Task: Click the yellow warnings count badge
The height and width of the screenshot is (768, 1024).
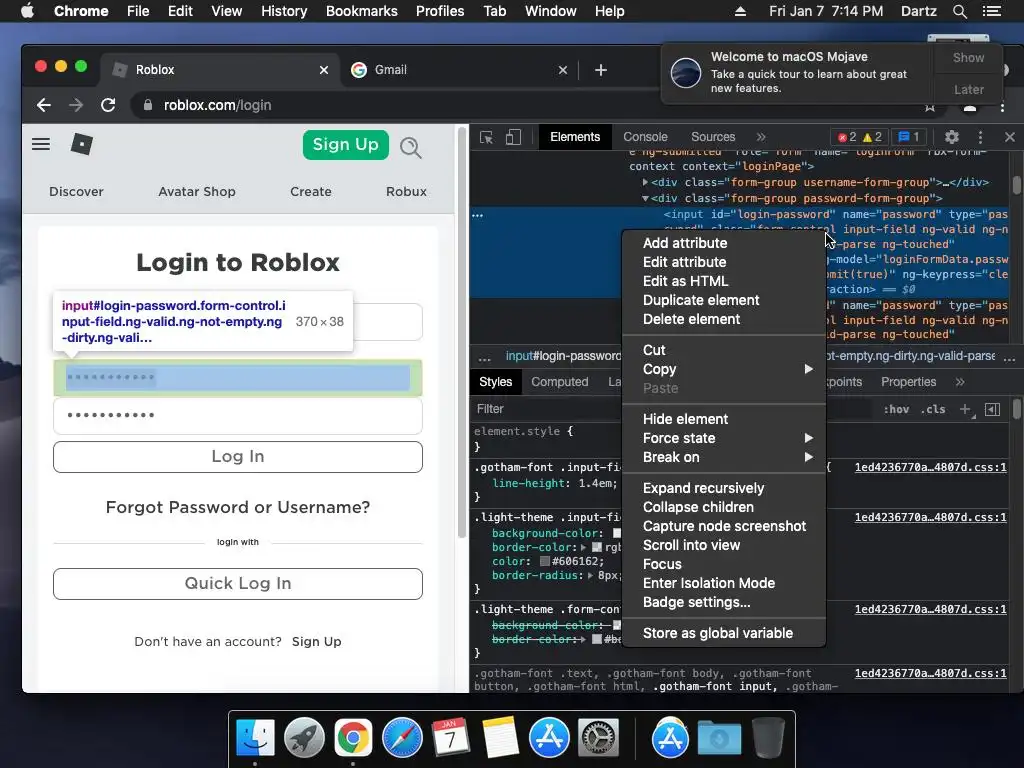Action: tap(872, 136)
